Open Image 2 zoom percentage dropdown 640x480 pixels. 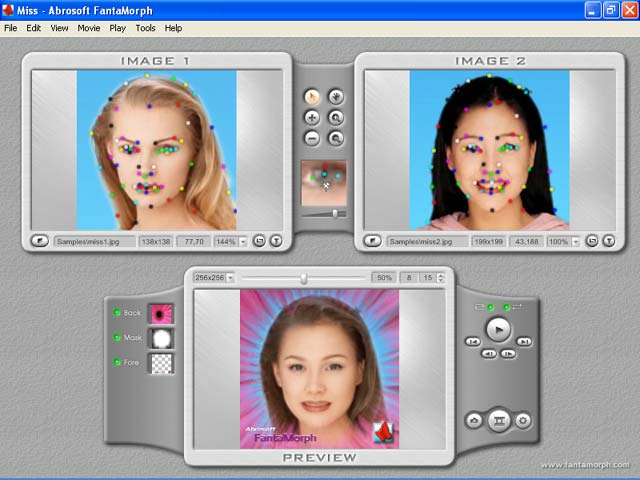tap(576, 242)
